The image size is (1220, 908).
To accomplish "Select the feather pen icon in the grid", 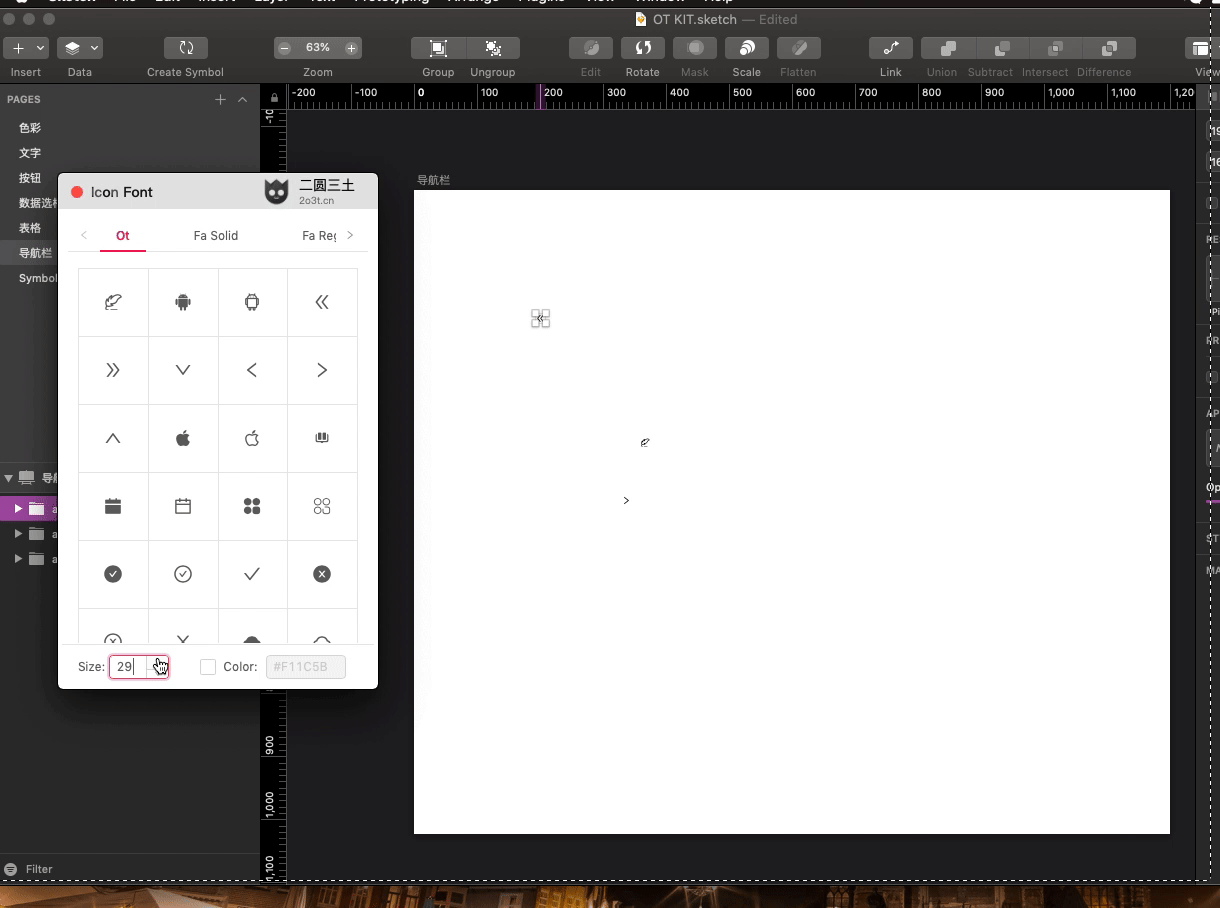I will coord(113,302).
